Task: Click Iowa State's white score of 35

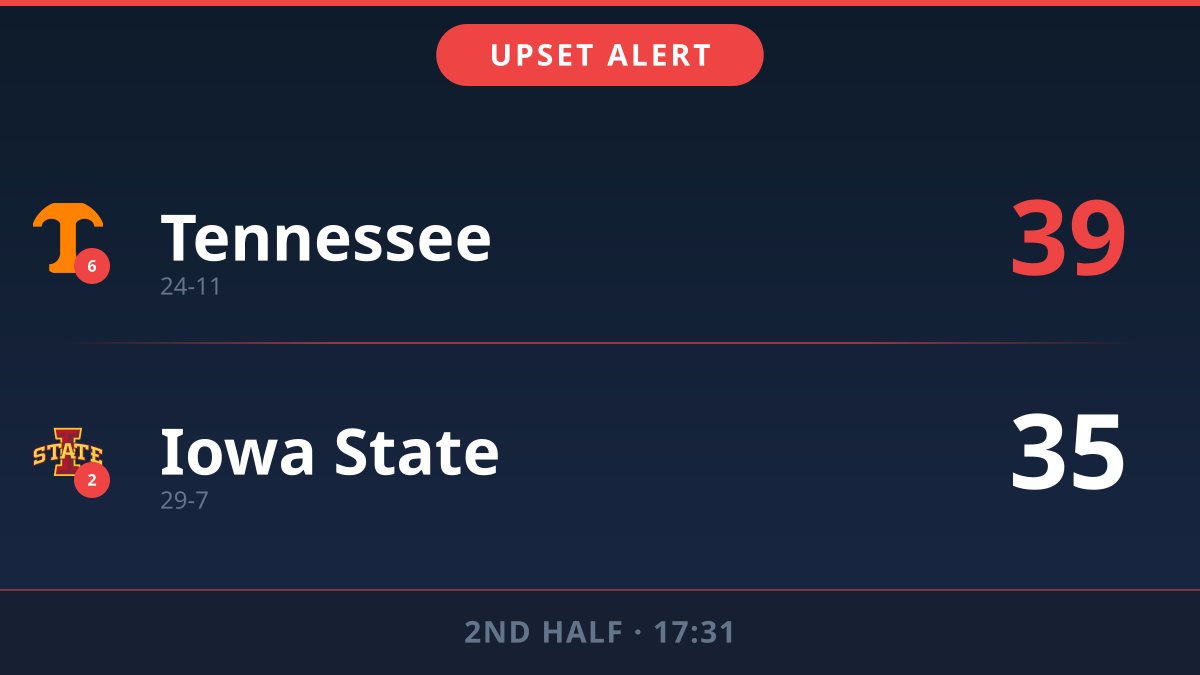Action: coord(1067,453)
